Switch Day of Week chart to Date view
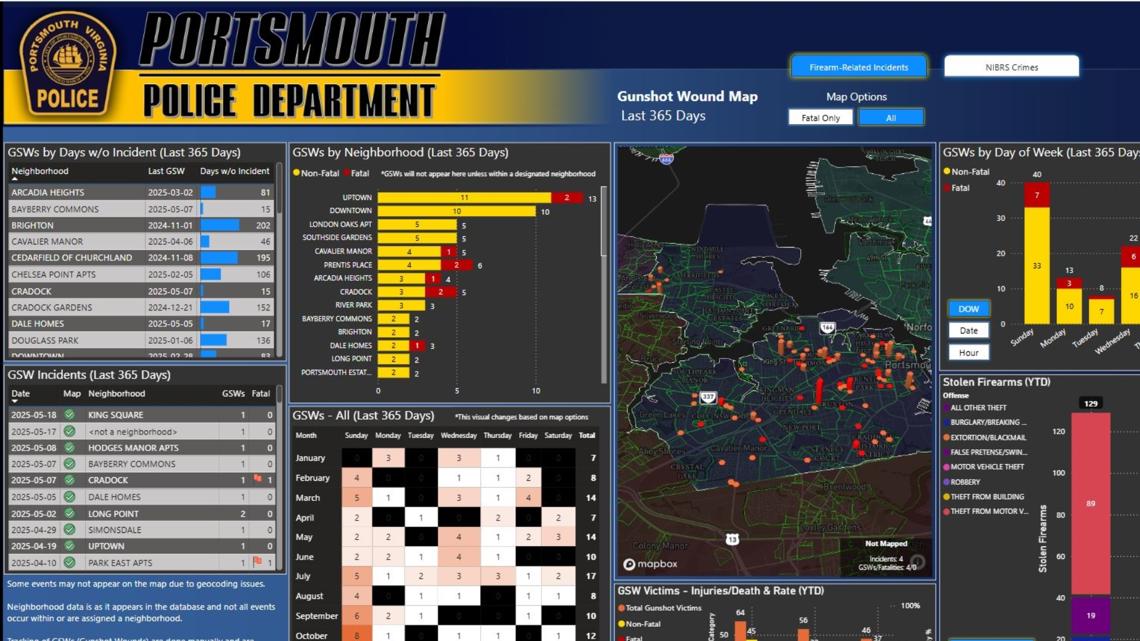The width and height of the screenshot is (1140, 641). pyautogui.click(x=967, y=330)
